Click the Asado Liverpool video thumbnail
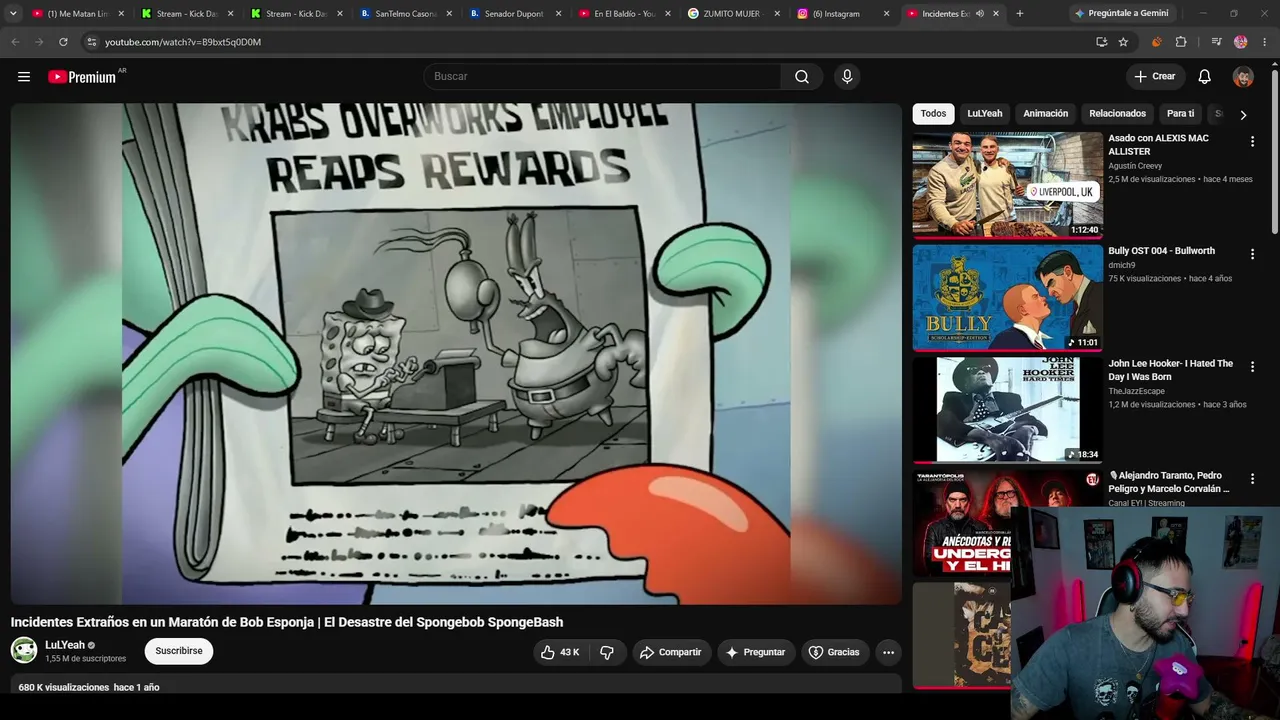The image size is (1280, 720). tap(1007, 185)
